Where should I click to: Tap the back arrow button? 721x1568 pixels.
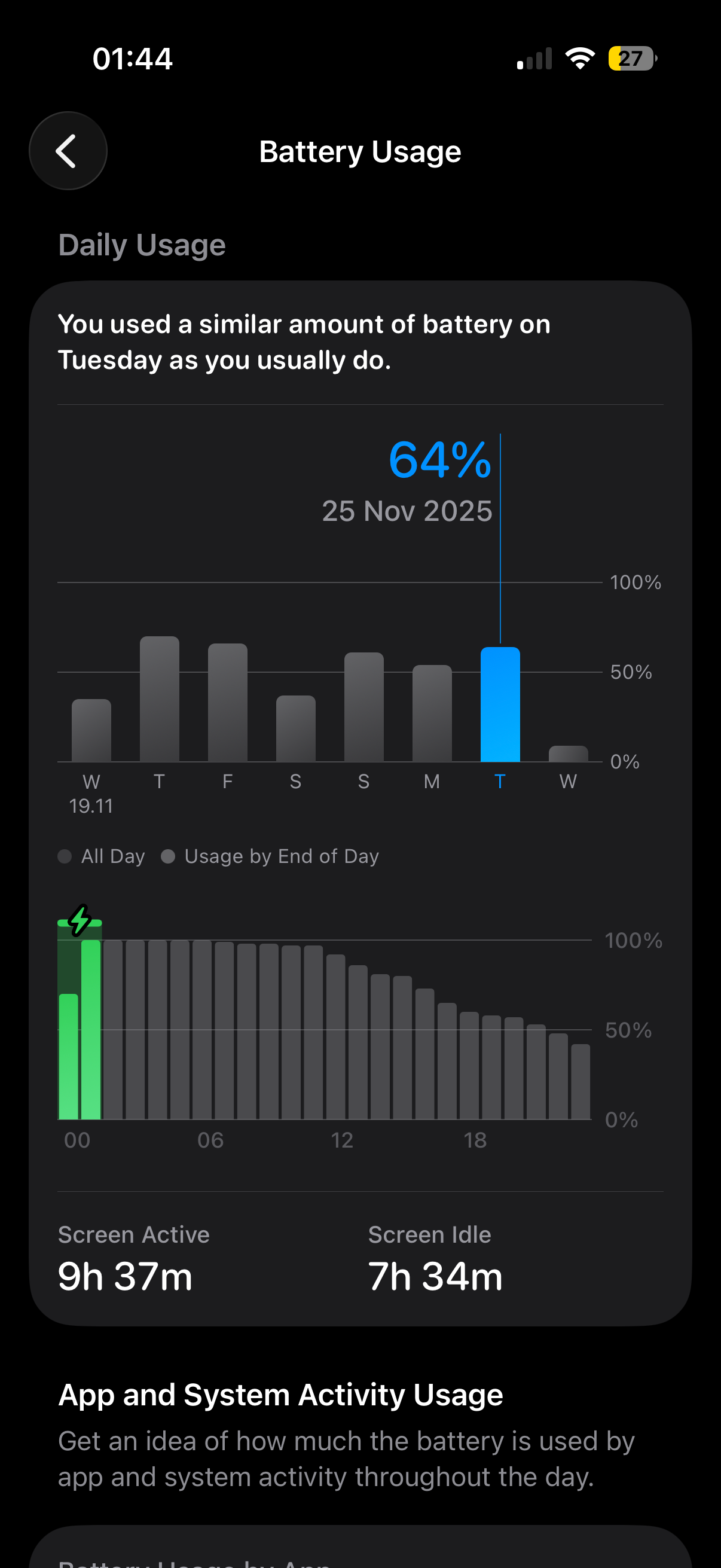[x=68, y=151]
